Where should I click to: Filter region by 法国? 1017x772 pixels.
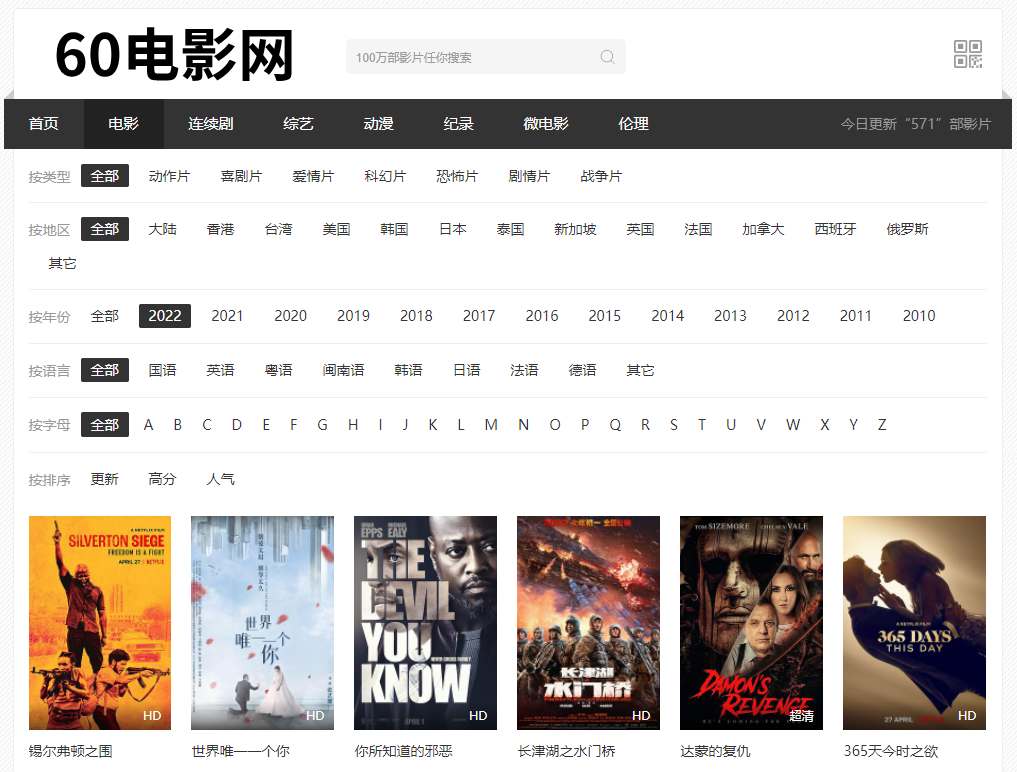(x=699, y=229)
